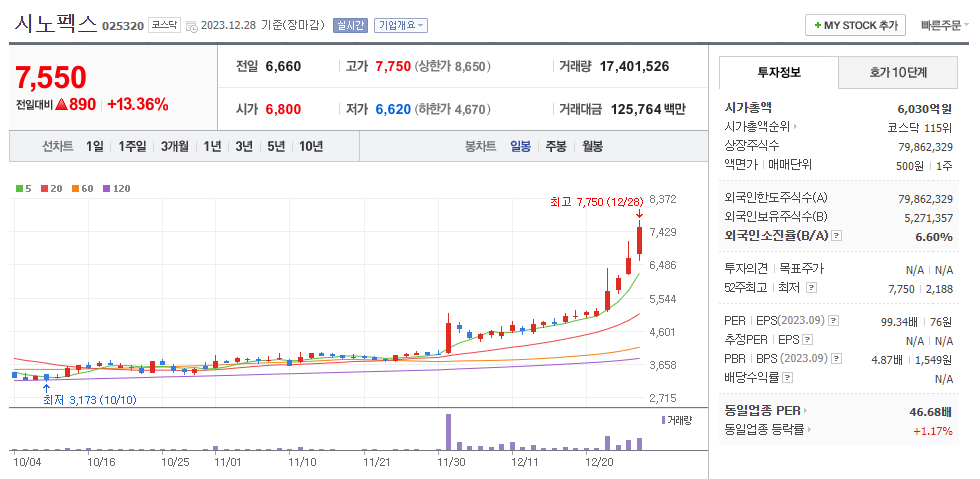Click the 6.60% foreign ownership ratio
Image resolution: width=980 pixels, height=479 pixels.
coord(934,237)
